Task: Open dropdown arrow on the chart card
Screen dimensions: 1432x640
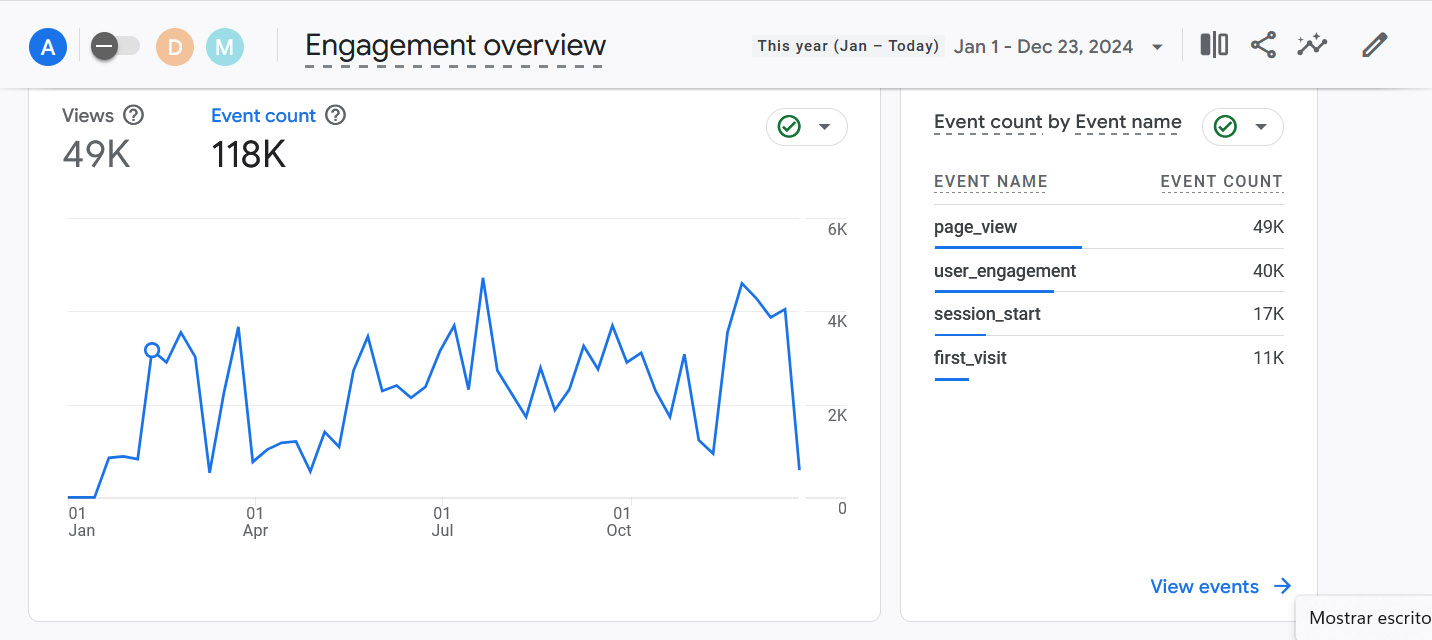Action: [825, 127]
